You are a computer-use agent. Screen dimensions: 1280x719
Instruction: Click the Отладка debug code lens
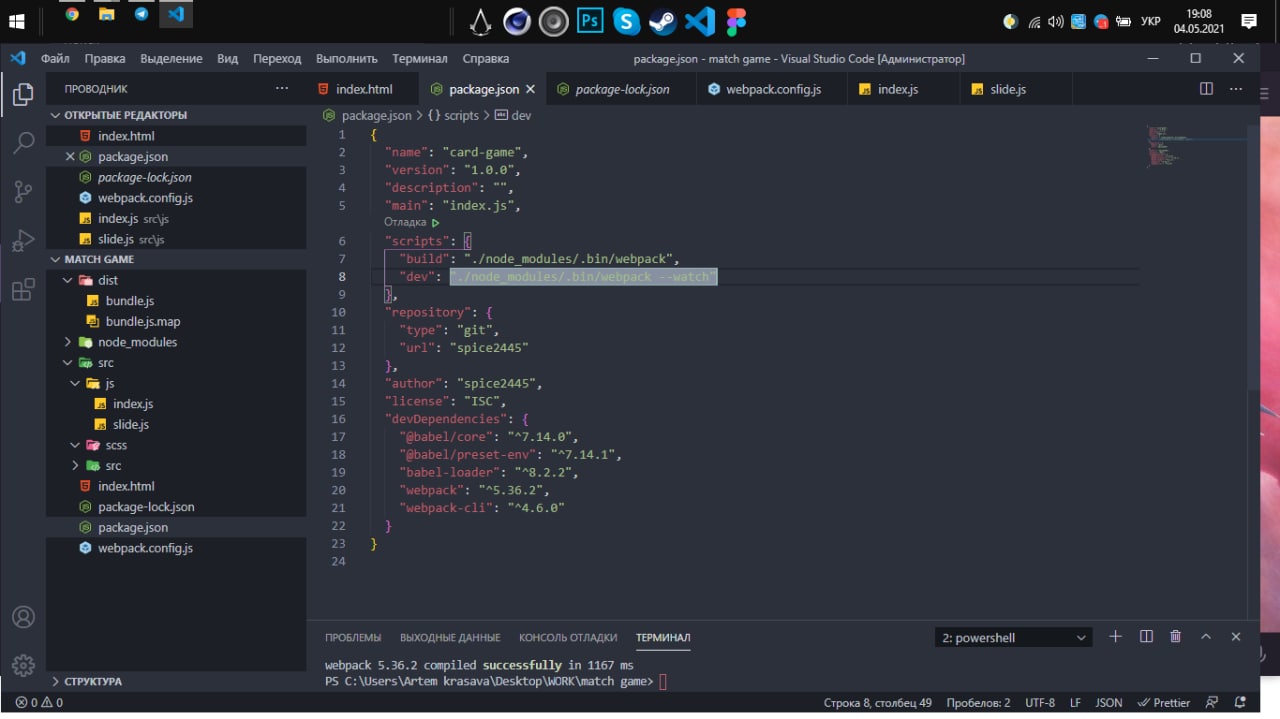tap(405, 222)
